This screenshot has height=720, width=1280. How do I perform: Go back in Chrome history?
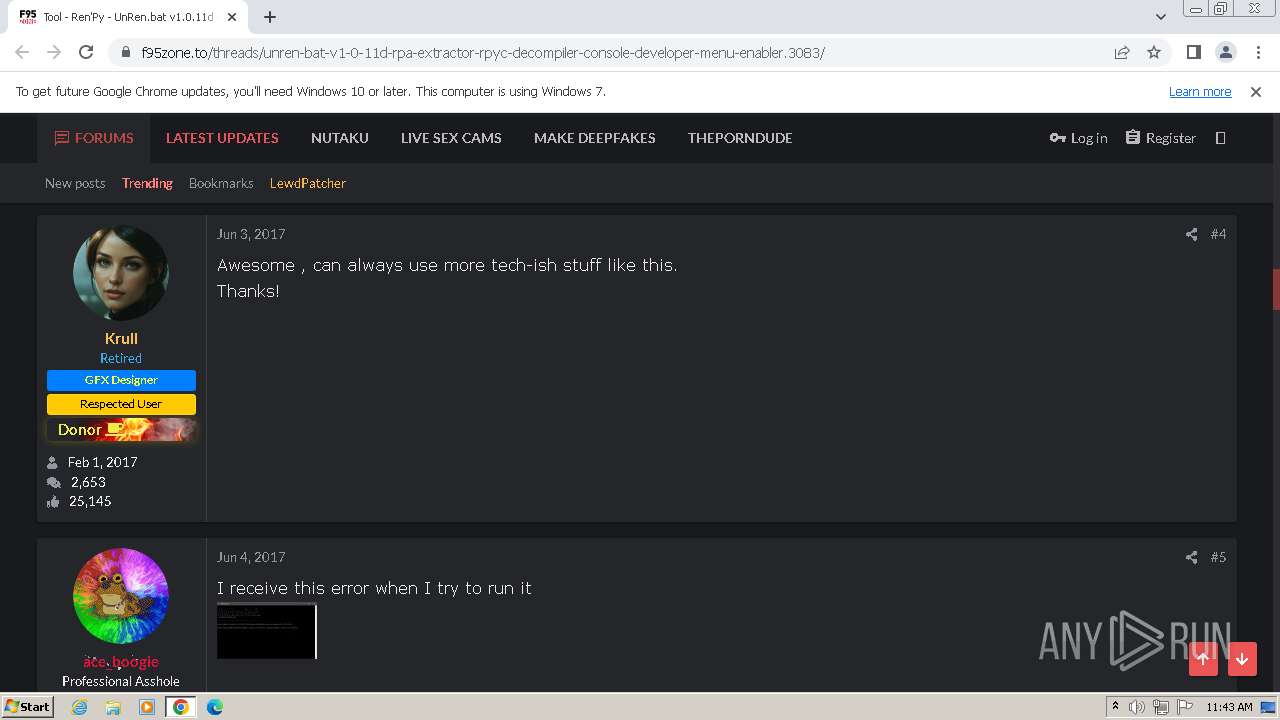pos(22,52)
